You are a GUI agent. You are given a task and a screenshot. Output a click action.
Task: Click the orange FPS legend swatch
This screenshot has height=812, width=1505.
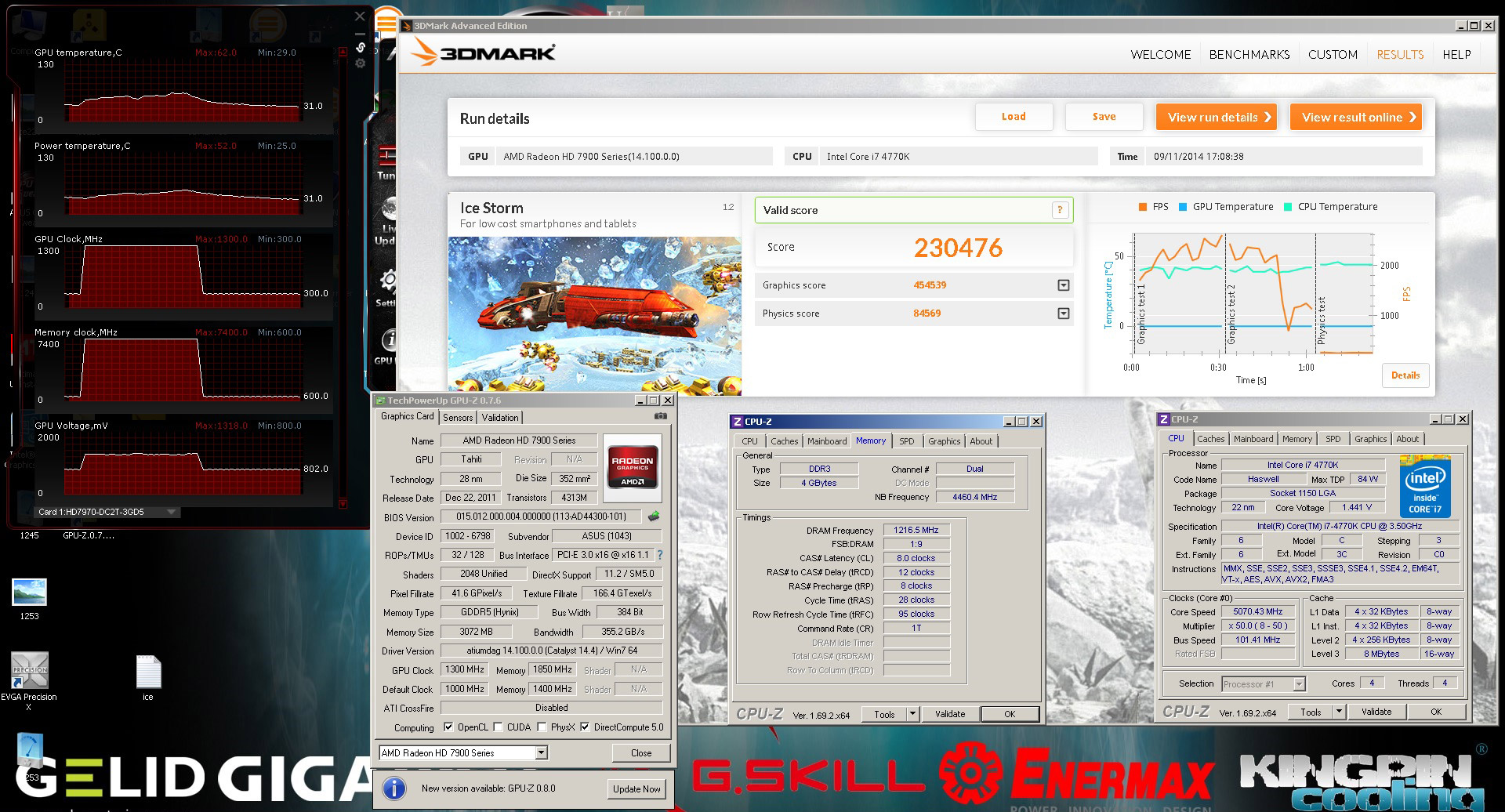click(1142, 207)
